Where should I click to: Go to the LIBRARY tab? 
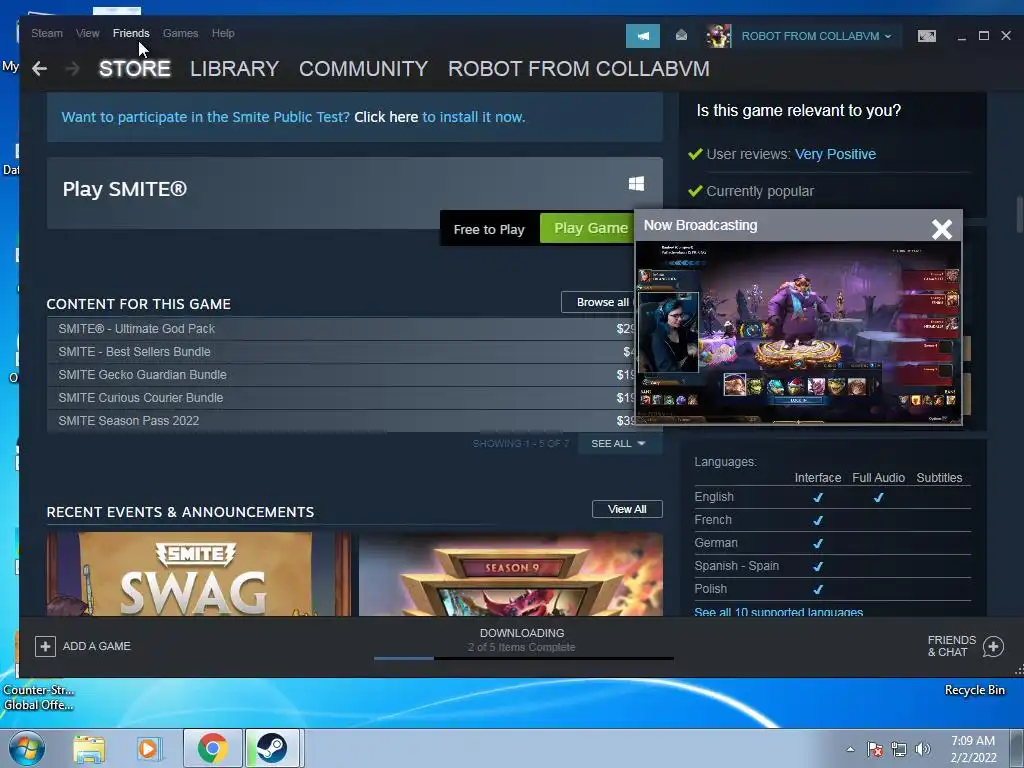pyautogui.click(x=234, y=69)
